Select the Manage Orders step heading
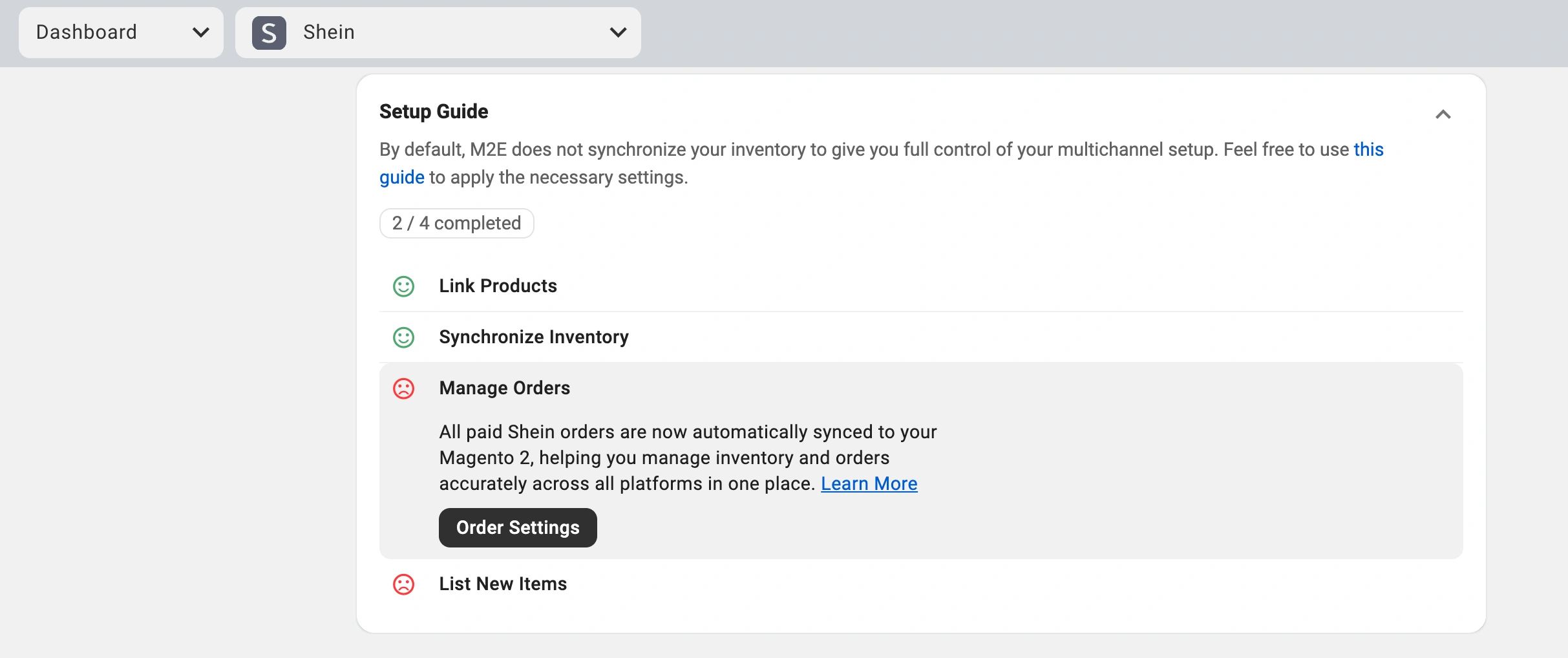 coord(504,388)
